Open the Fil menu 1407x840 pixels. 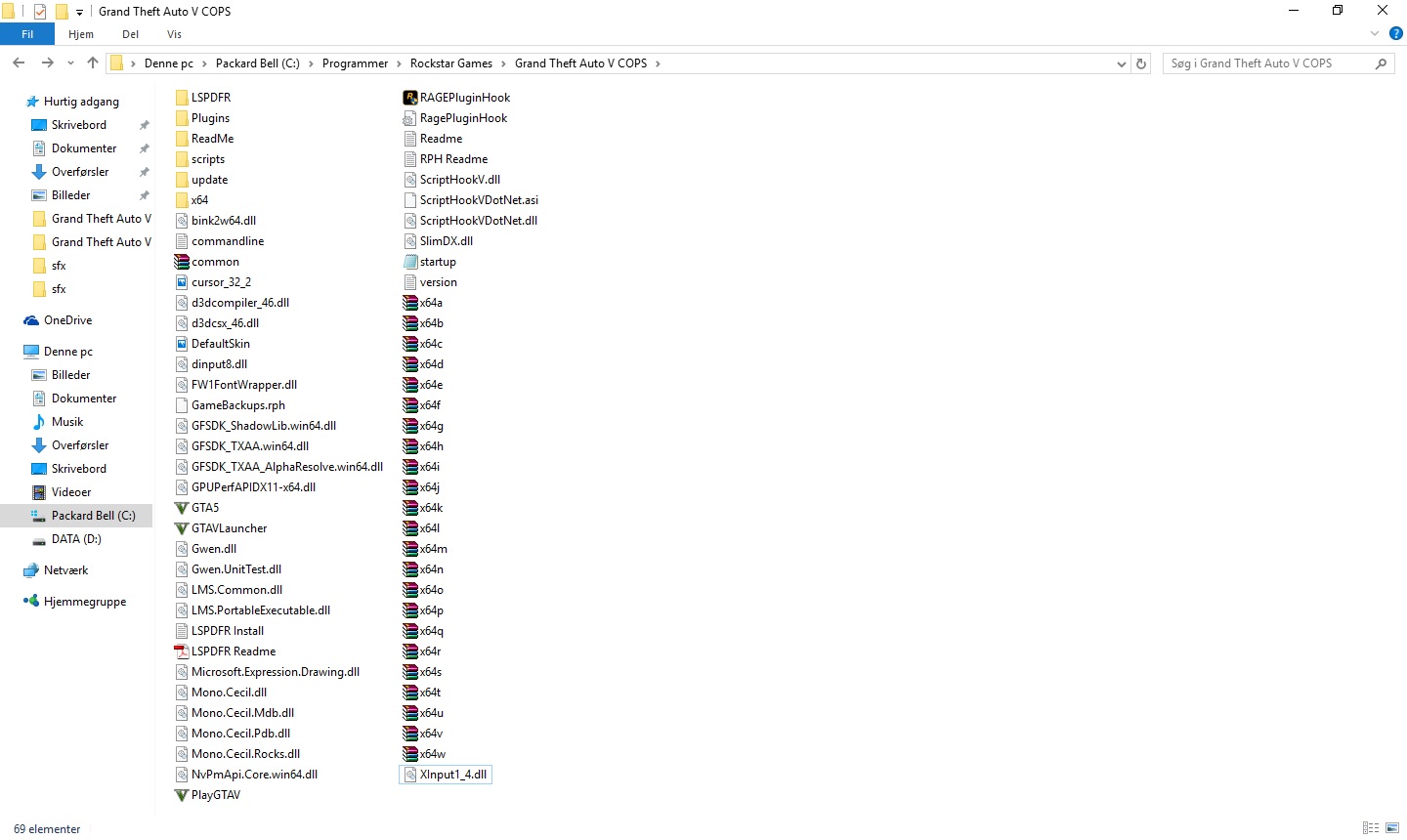click(27, 34)
